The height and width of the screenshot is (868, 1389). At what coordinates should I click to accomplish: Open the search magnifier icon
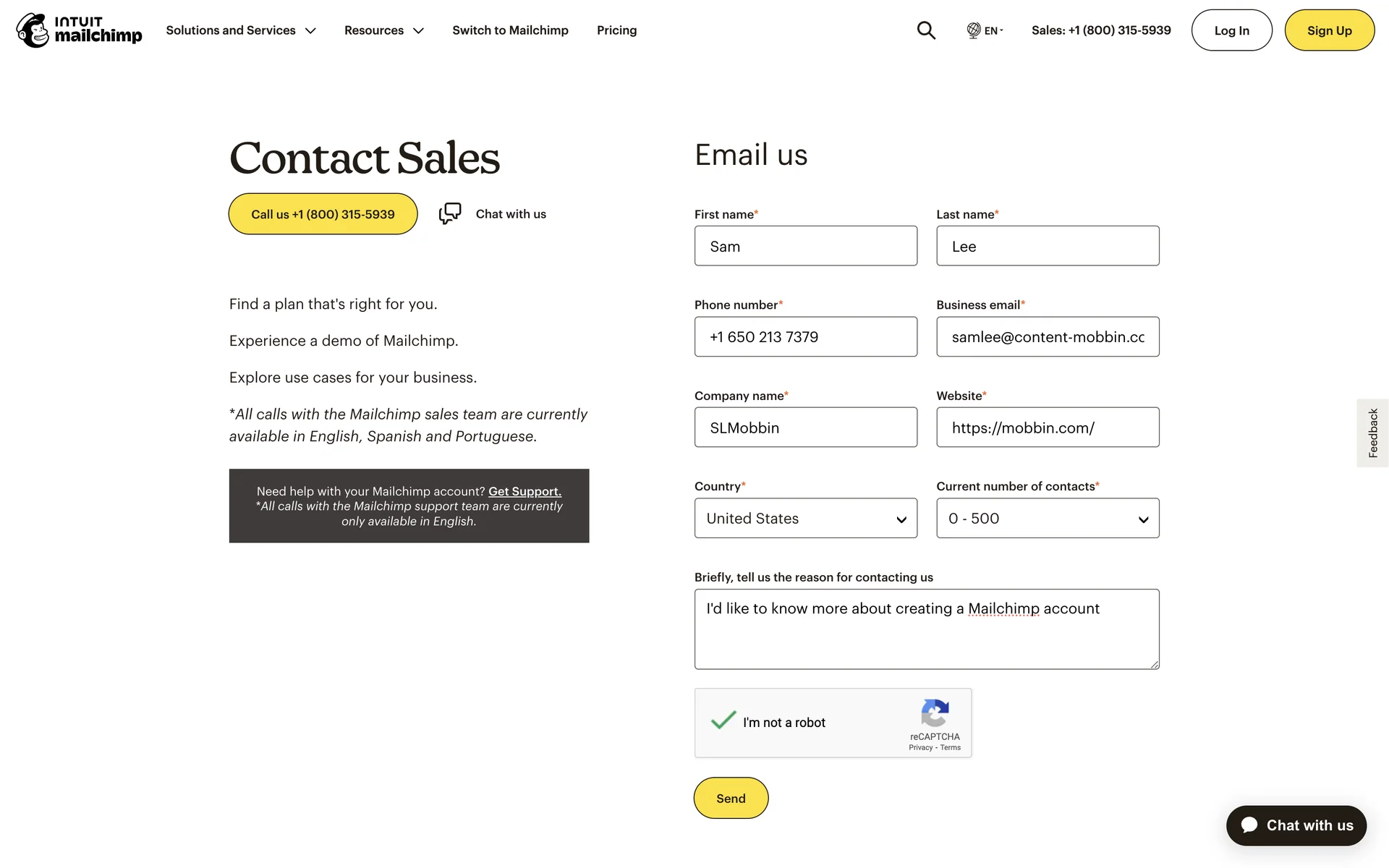point(926,30)
